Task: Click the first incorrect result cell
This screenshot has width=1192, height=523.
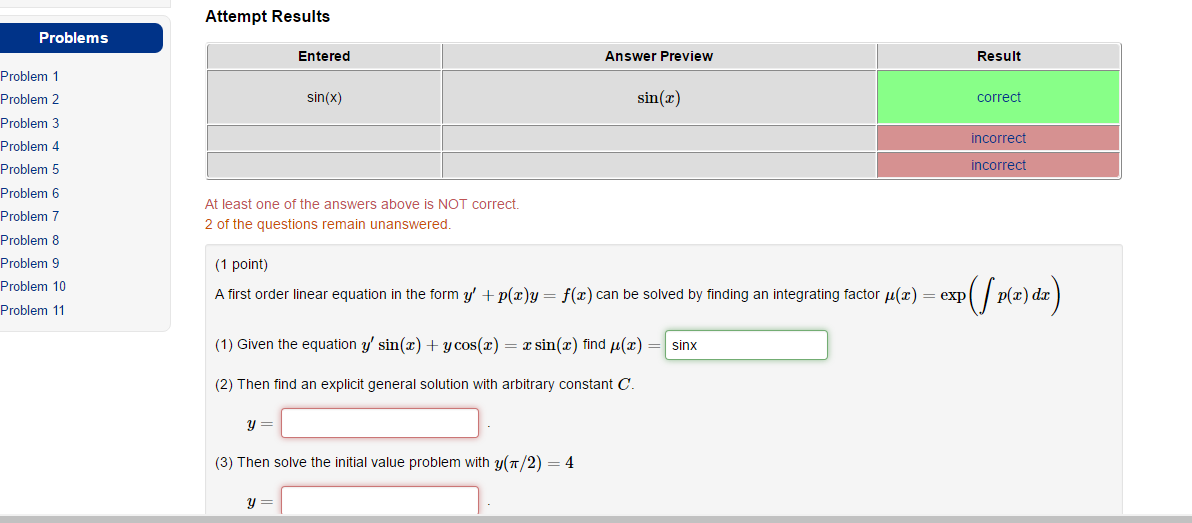Action: pyautogui.click(x=998, y=138)
